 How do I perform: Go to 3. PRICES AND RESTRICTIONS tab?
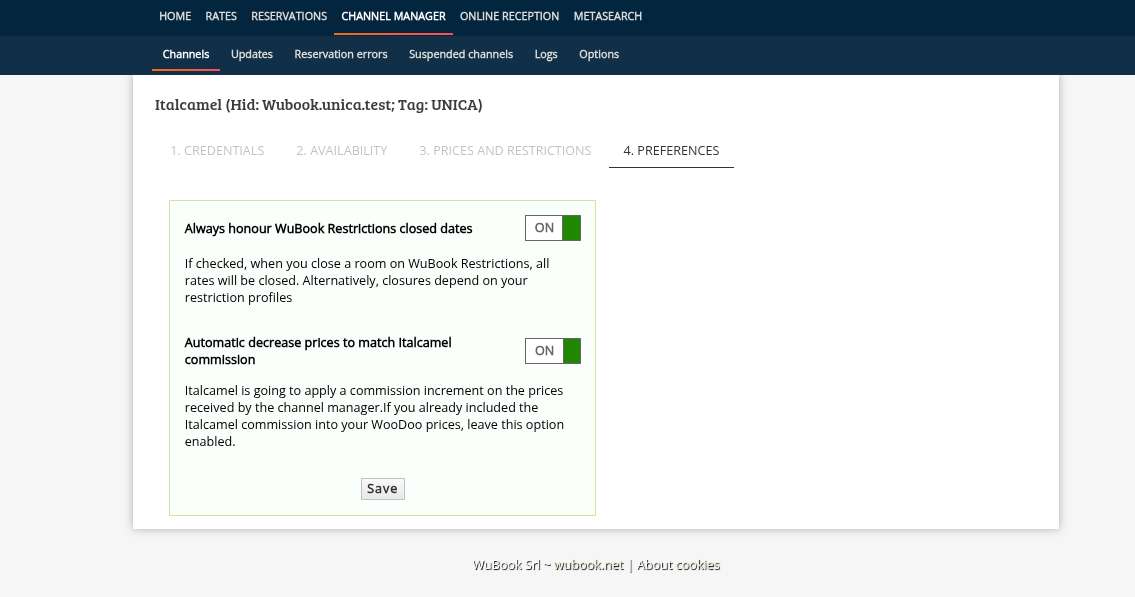click(505, 150)
